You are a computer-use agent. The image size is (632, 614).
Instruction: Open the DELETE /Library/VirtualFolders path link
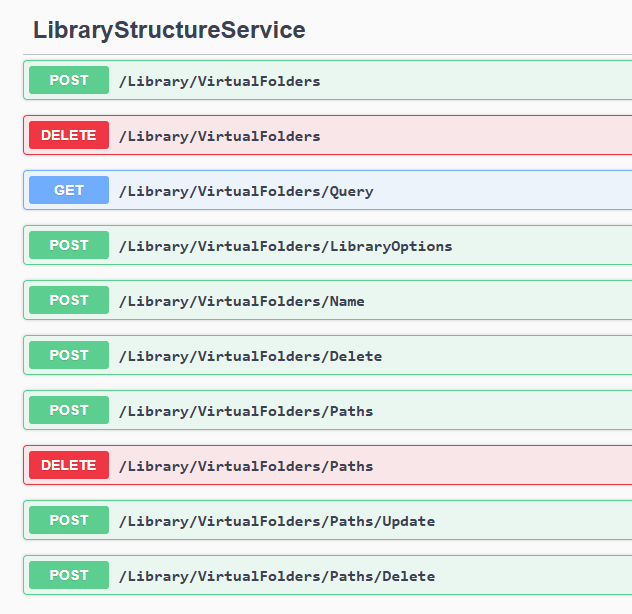tap(220, 136)
